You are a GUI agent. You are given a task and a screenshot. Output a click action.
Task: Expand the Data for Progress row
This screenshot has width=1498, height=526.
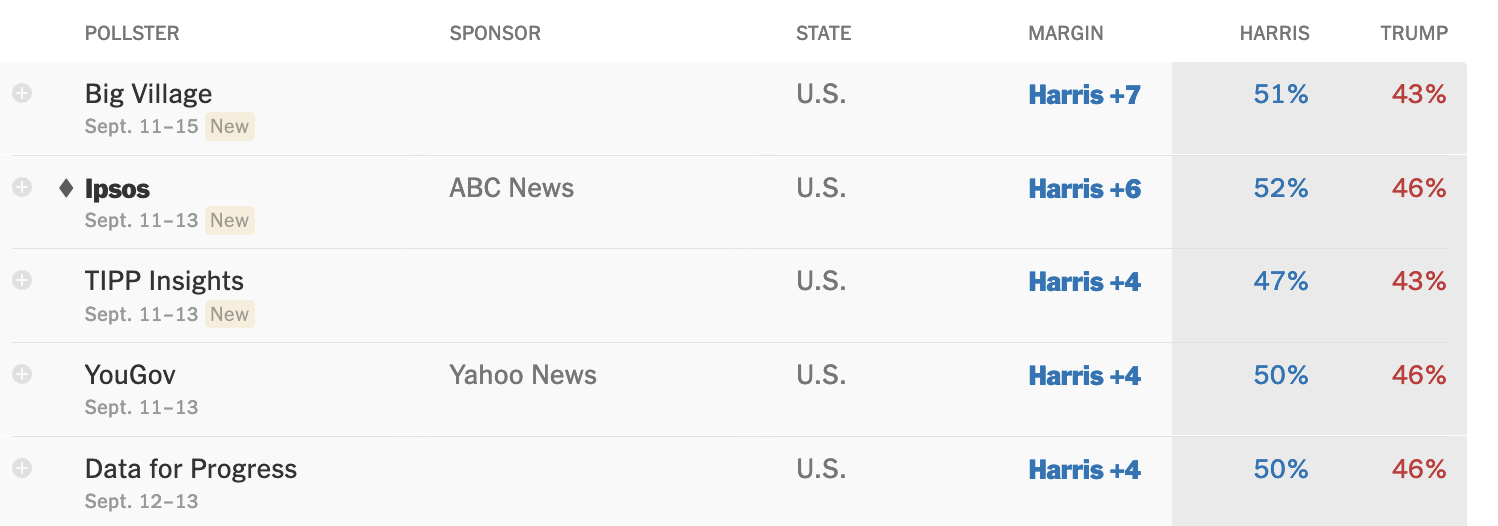pyautogui.click(x=22, y=468)
